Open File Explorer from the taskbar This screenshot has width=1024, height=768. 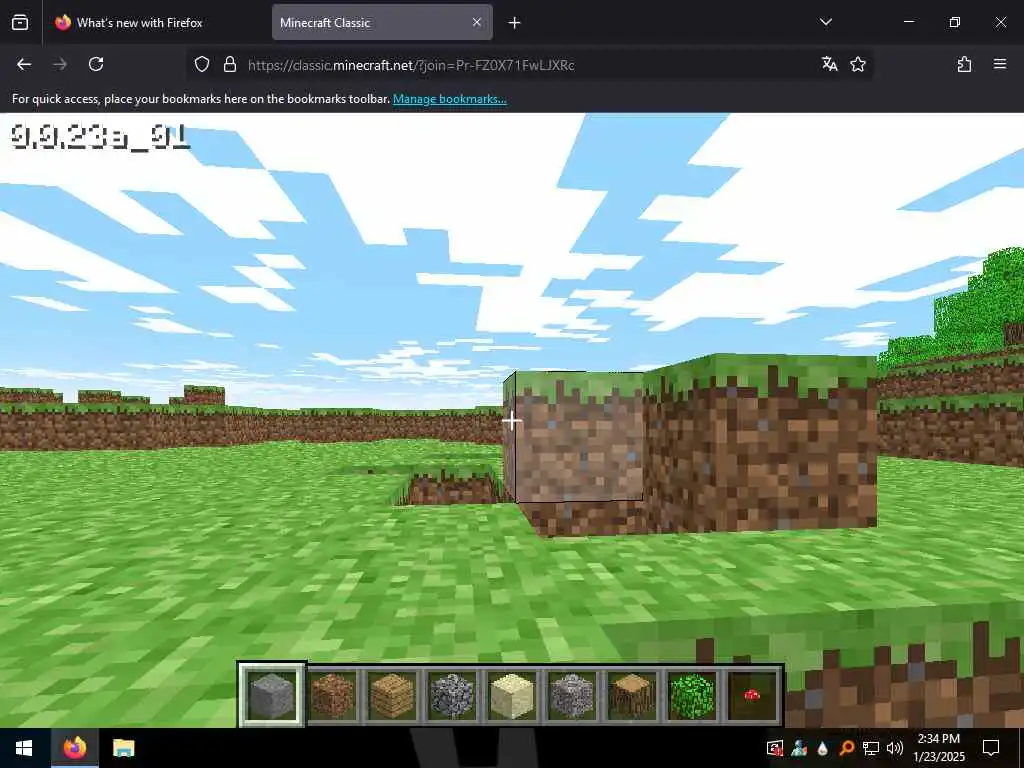pos(123,748)
